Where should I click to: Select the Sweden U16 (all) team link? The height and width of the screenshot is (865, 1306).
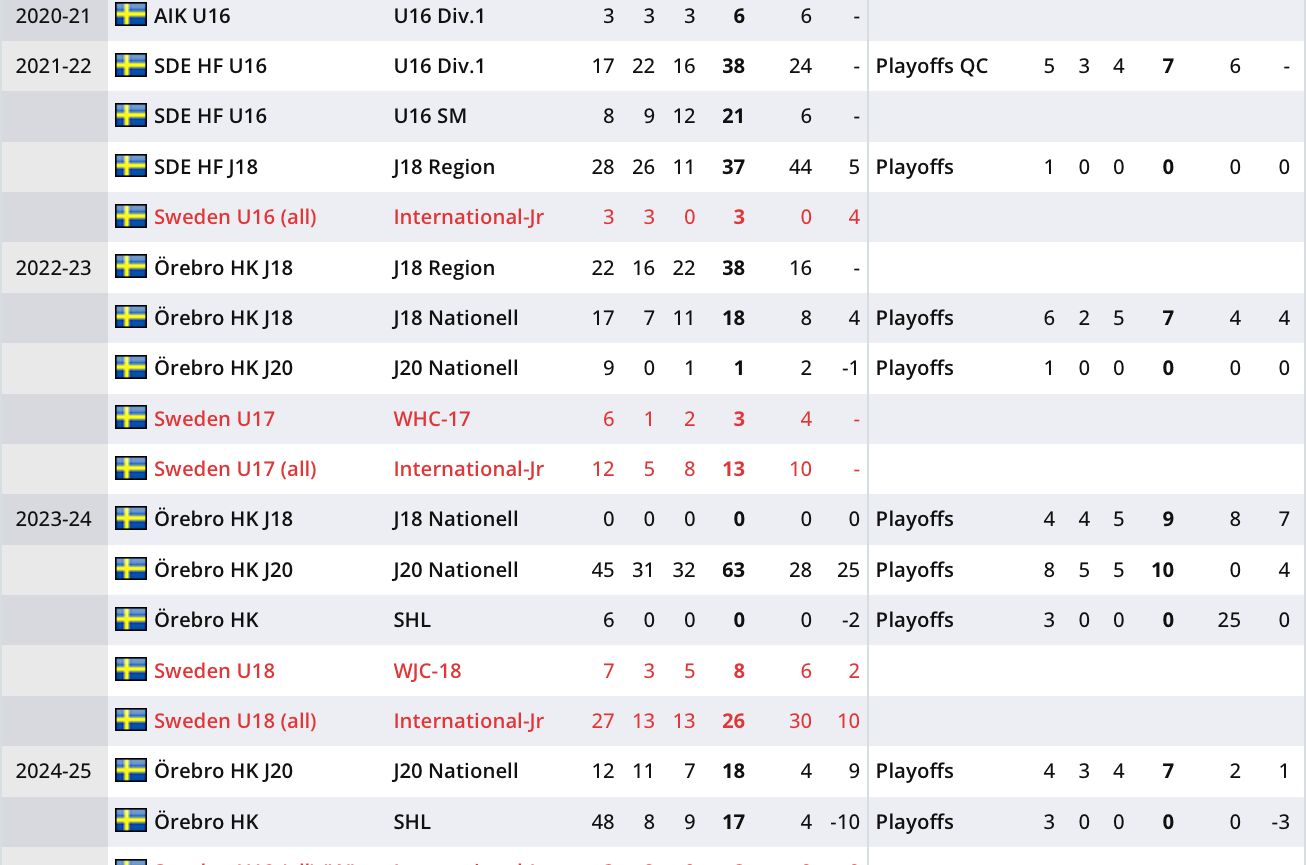(235, 217)
